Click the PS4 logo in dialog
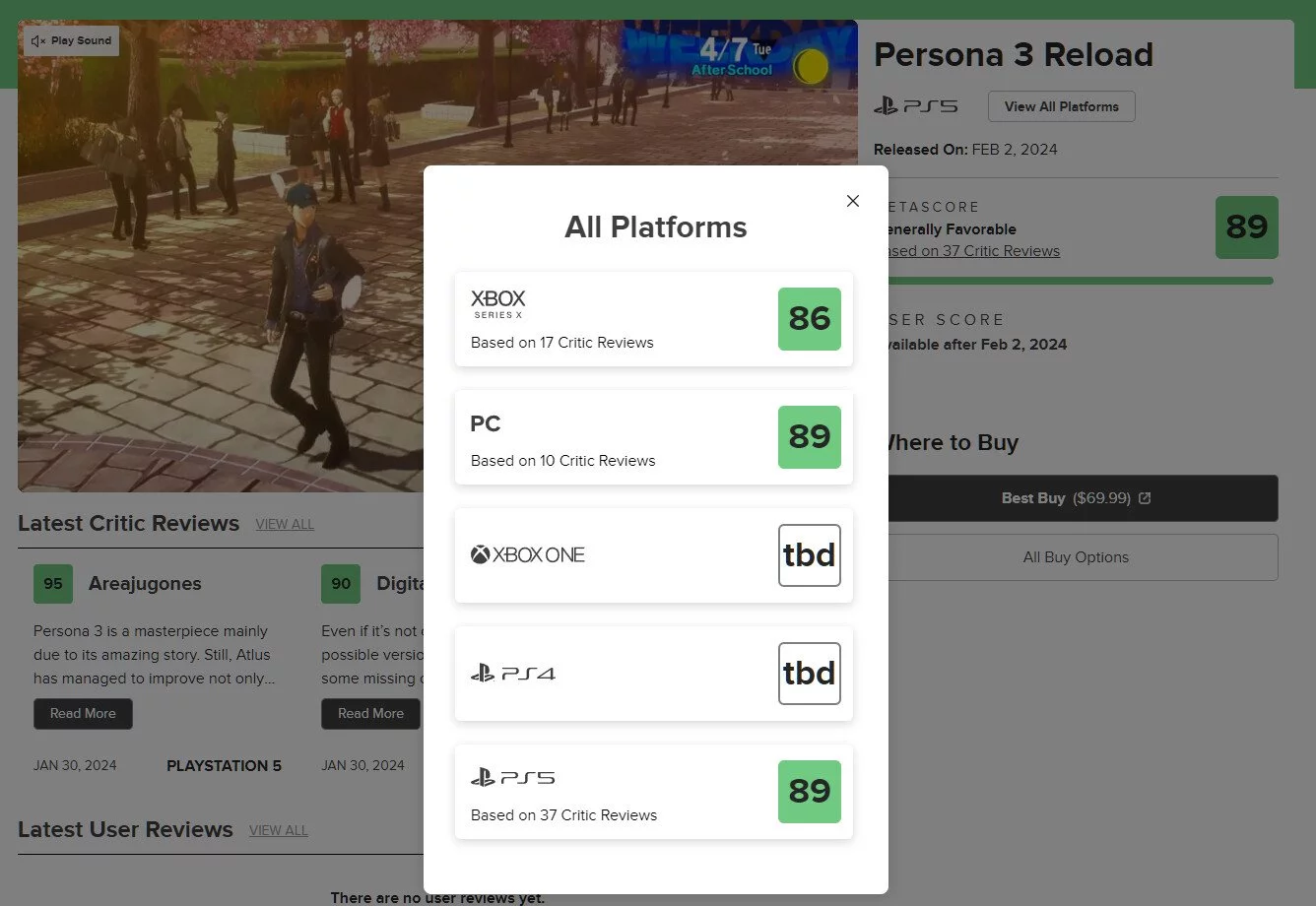Viewport: 1316px width, 906px height. [513, 674]
